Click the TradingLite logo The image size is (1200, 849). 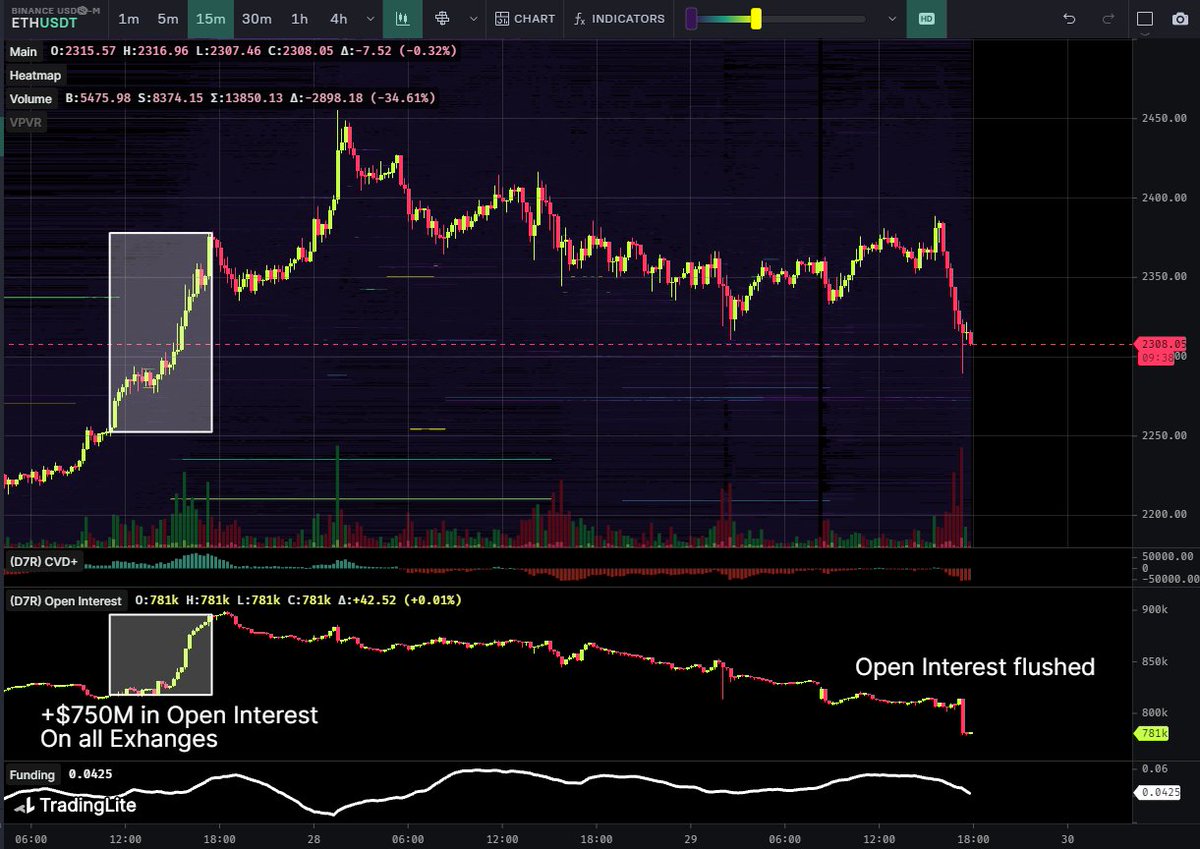(70, 805)
